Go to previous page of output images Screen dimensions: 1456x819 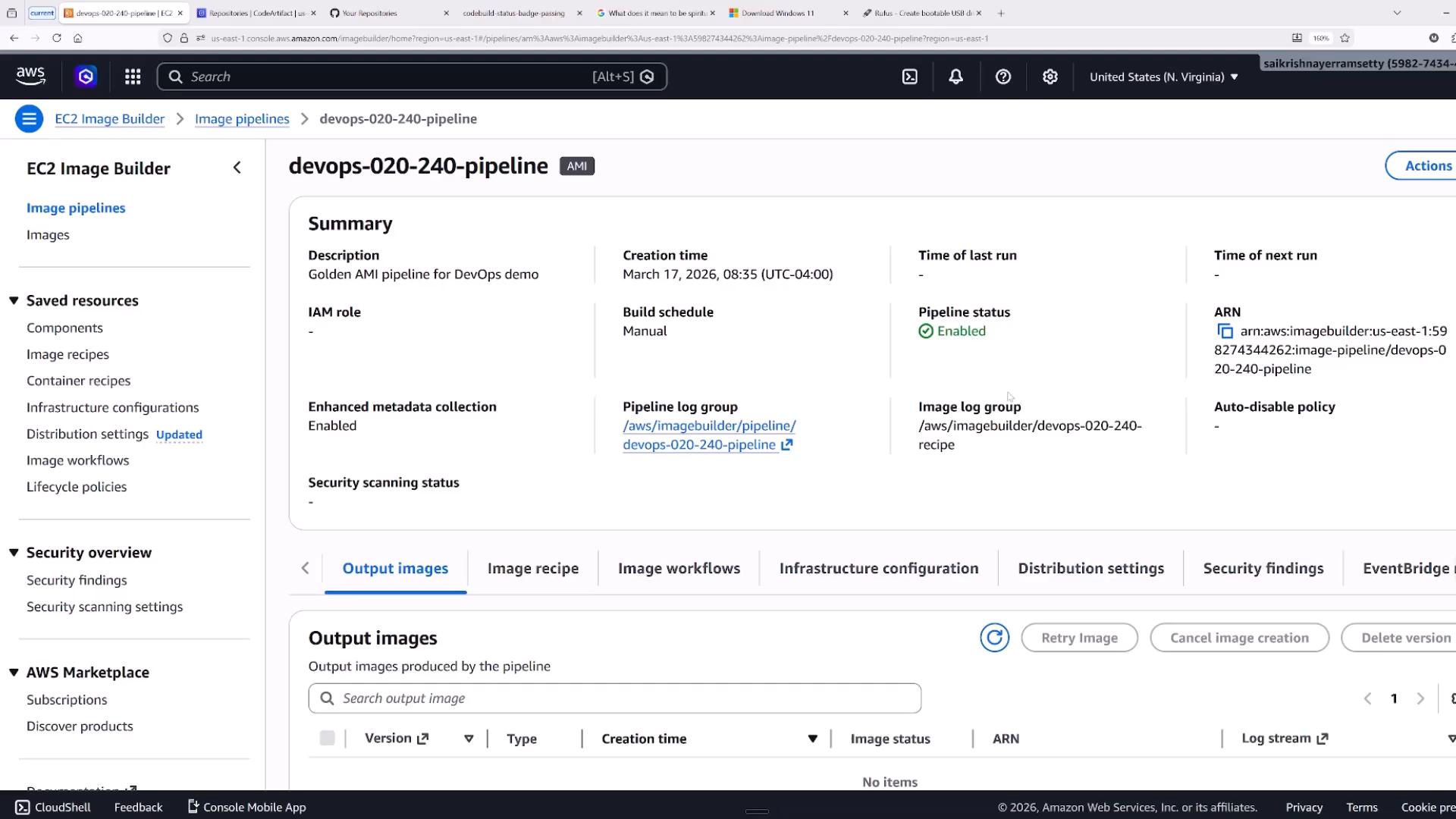click(x=1367, y=698)
